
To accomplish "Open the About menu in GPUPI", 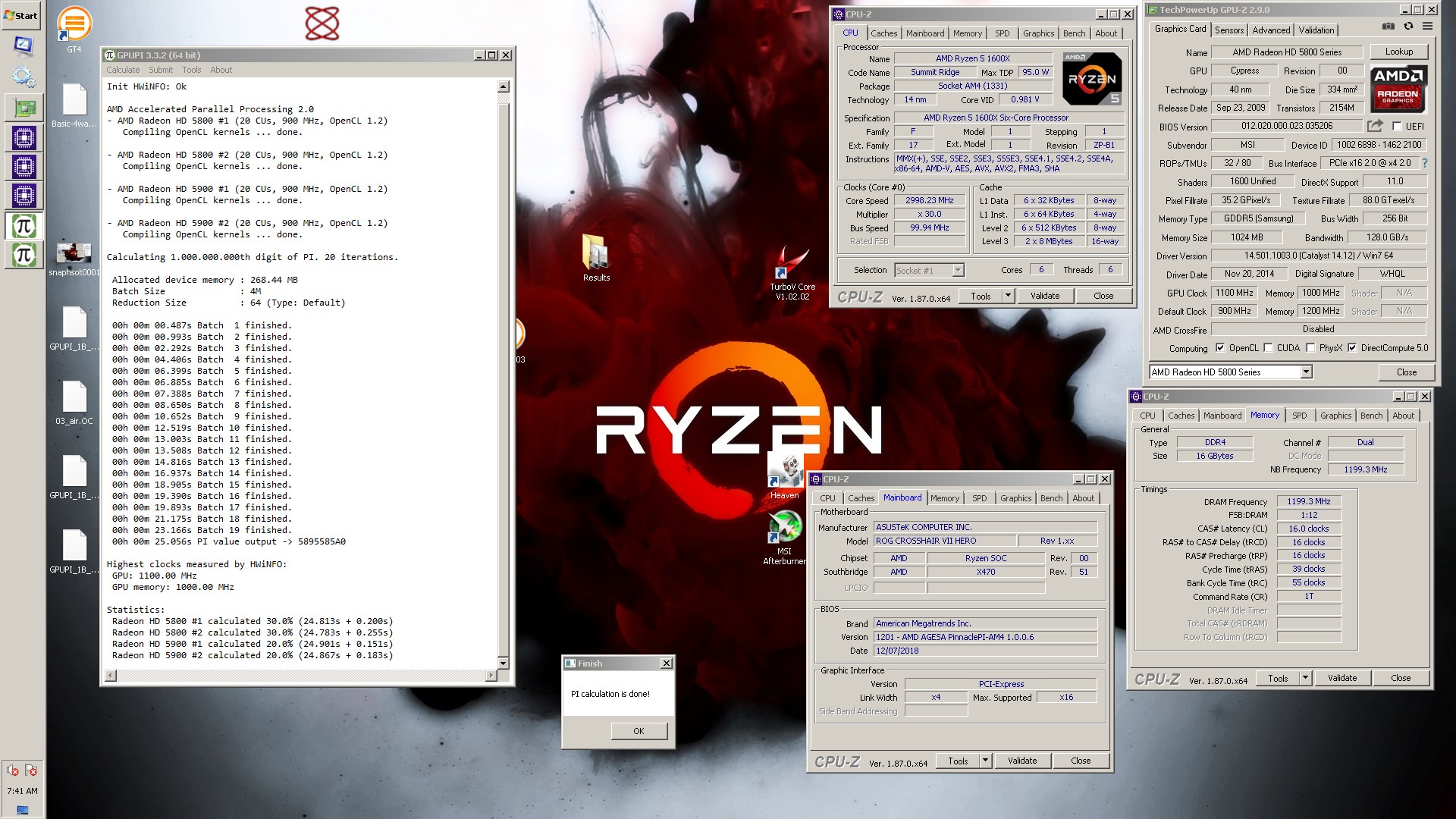I will [221, 70].
